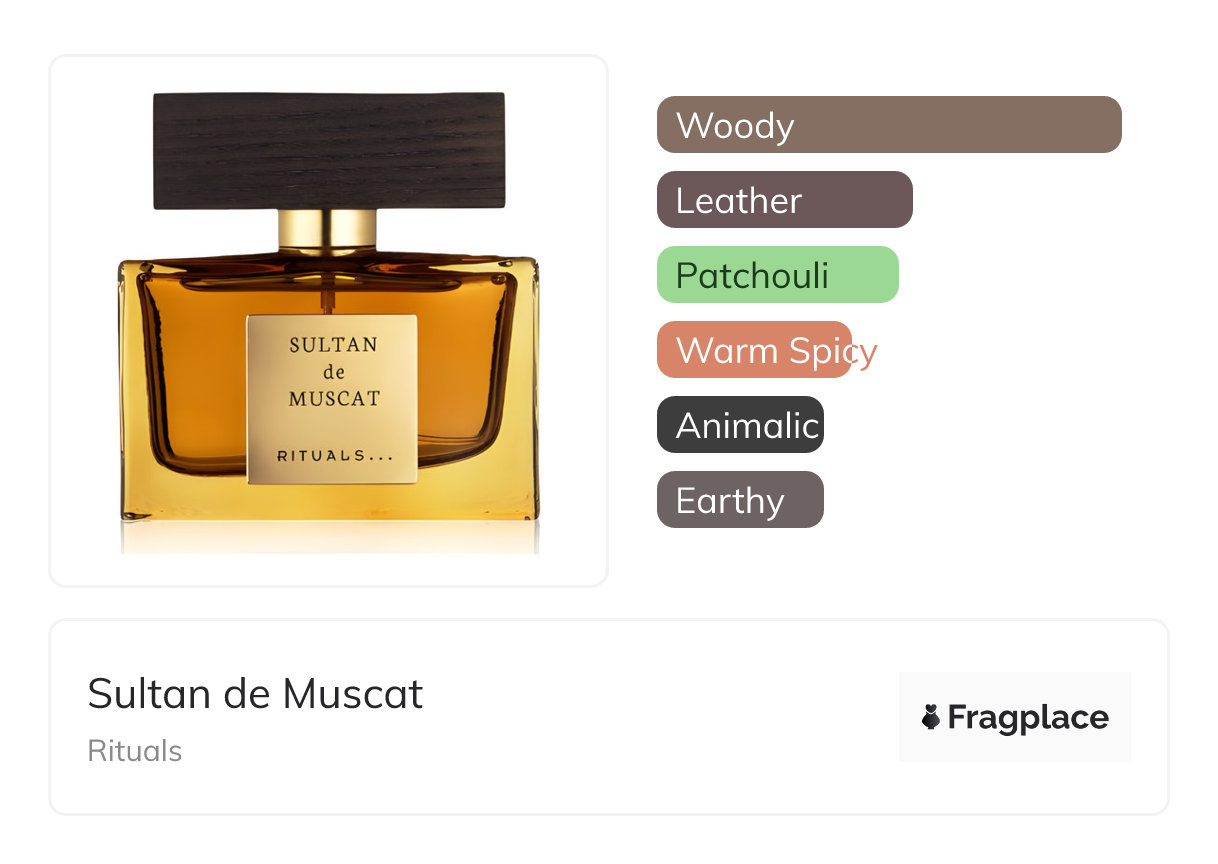1218x864 pixels.
Task: Click the Earthy accord bar
Action: click(x=740, y=500)
